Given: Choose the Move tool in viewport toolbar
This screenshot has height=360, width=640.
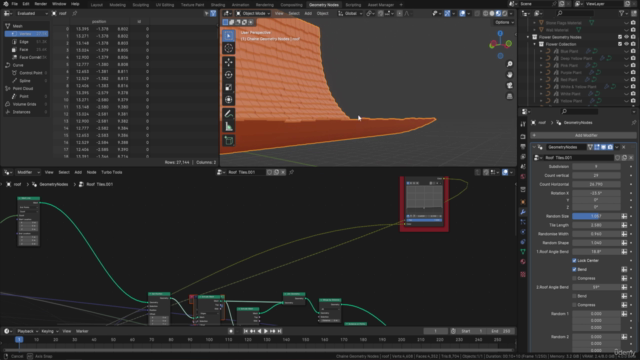Looking at the screenshot, I should [229, 62].
